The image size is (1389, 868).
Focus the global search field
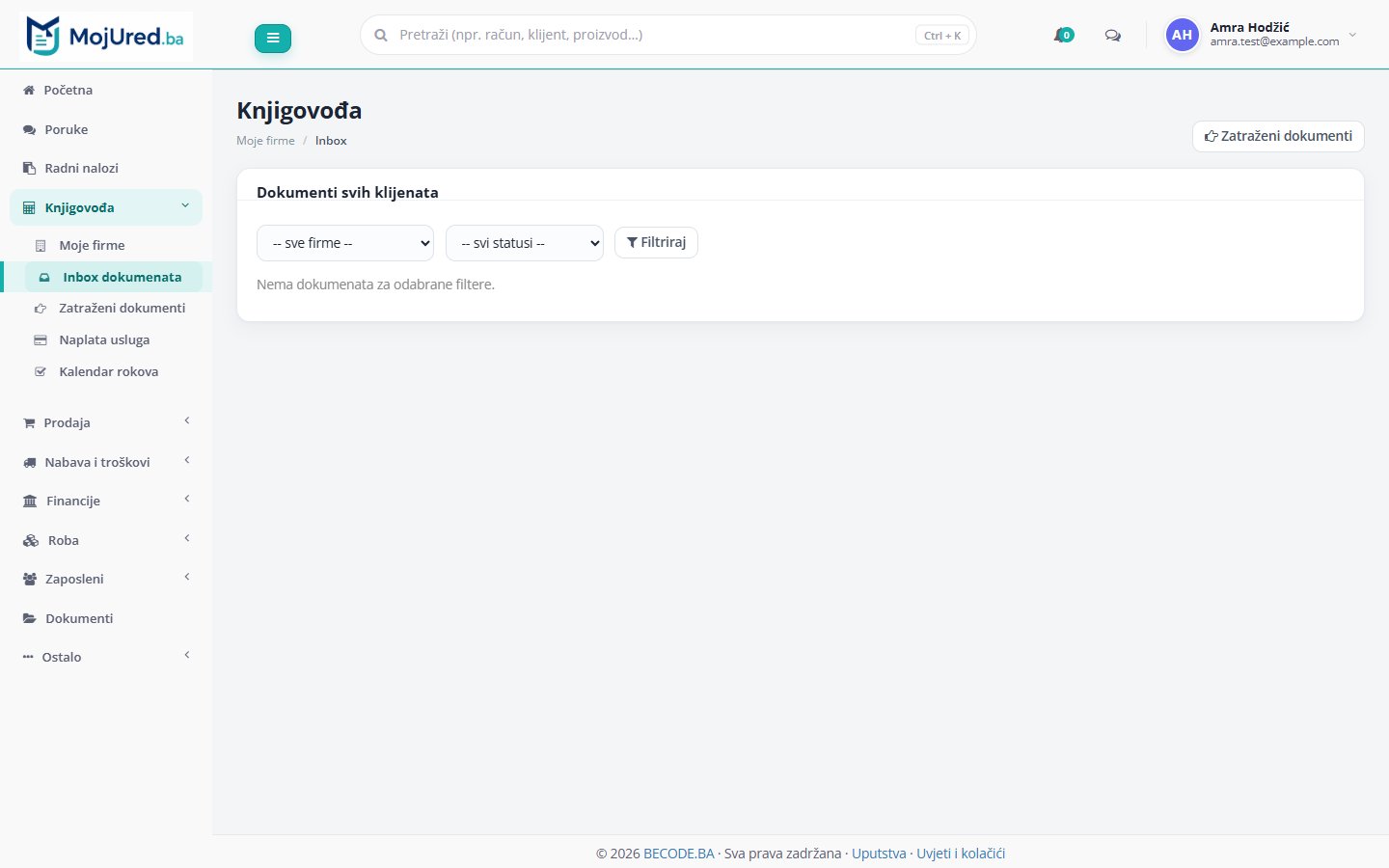pyautogui.click(x=668, y=35)
